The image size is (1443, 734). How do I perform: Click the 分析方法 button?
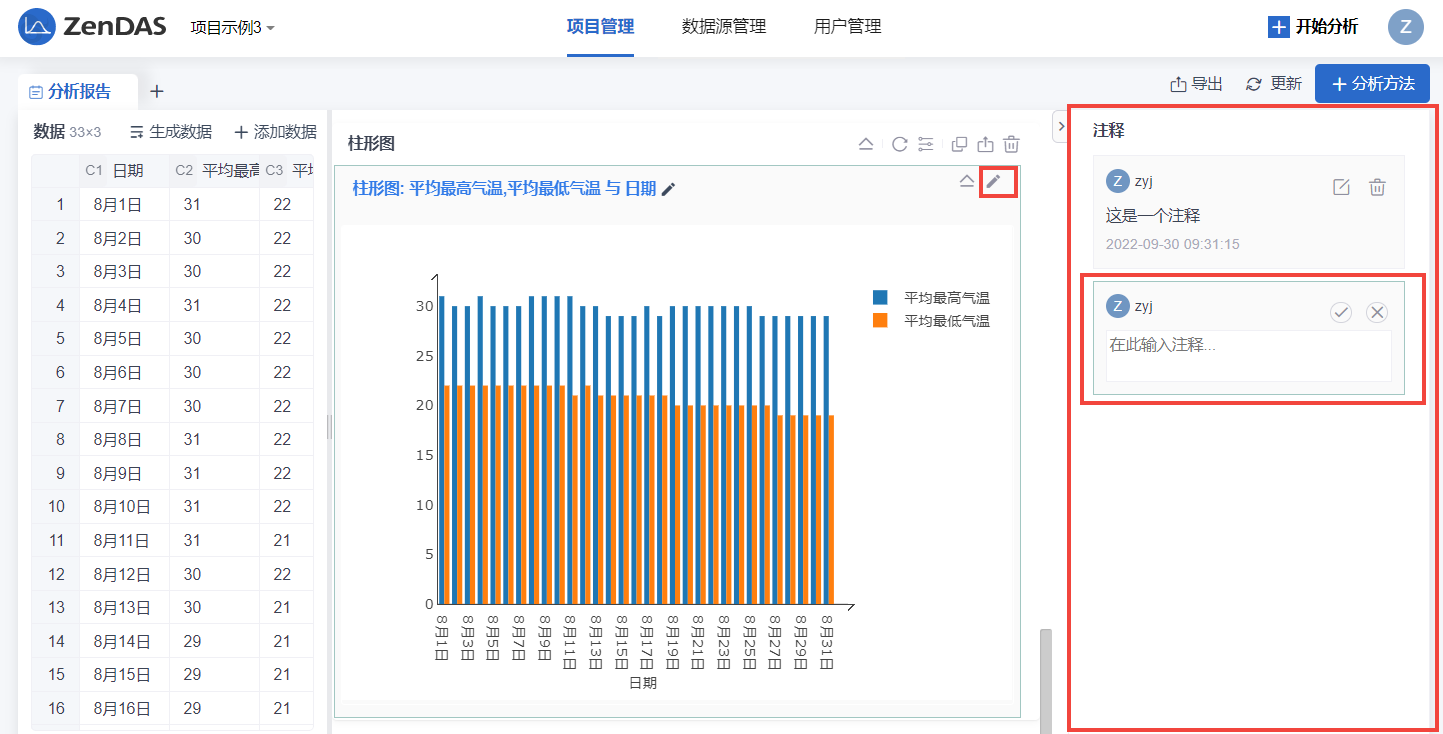(x=1372, y=84)
